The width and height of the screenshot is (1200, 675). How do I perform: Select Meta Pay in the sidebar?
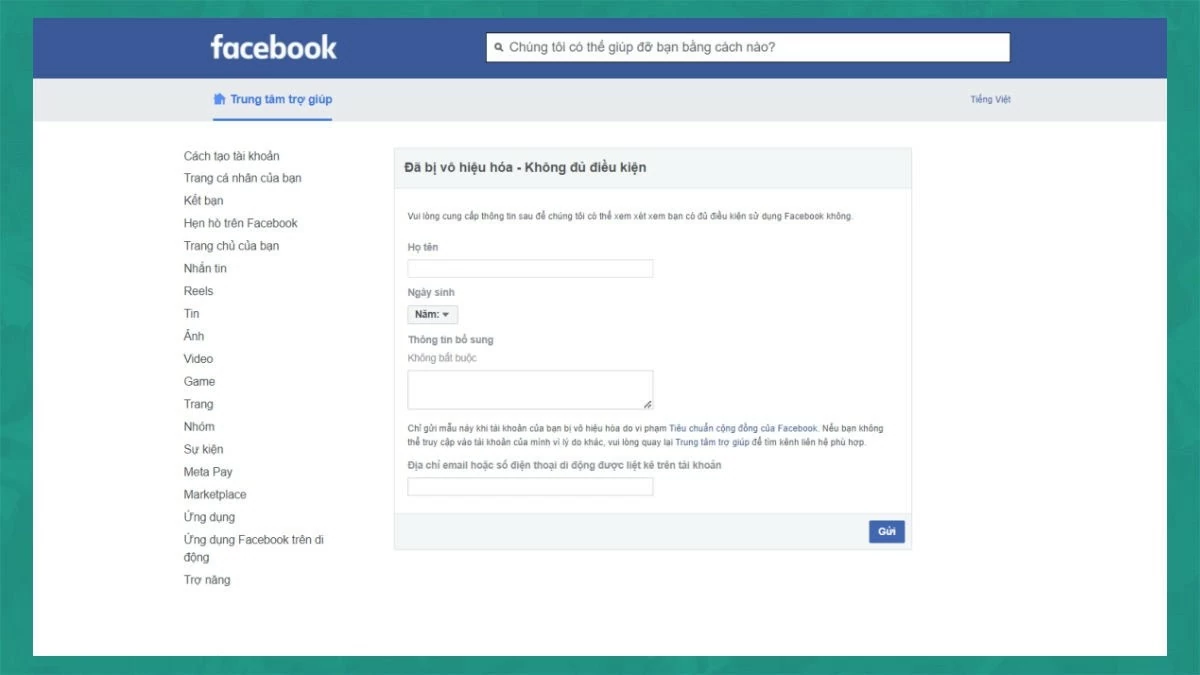[208, 471]
